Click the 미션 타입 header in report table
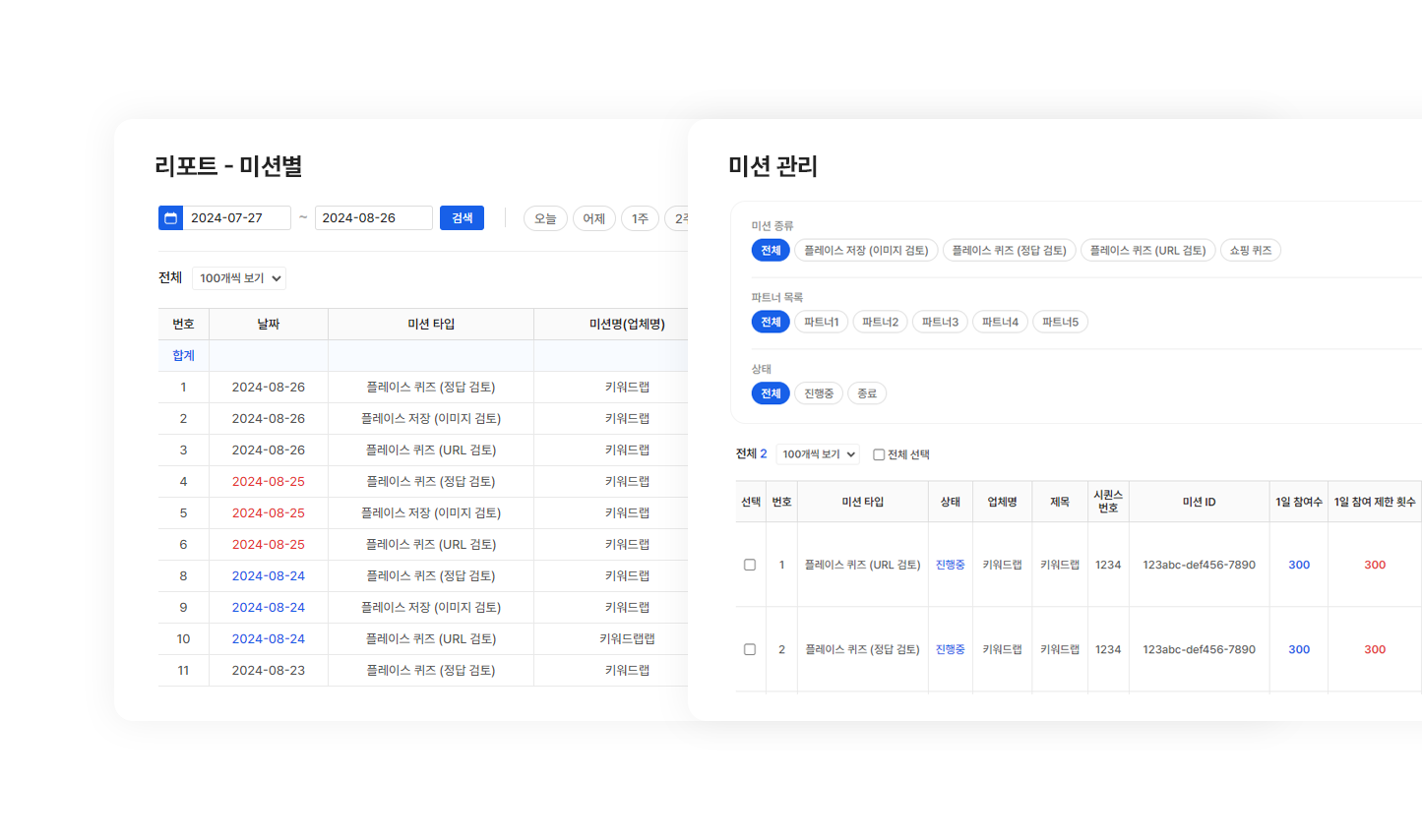Screen dimensions: 1422x840 click(x=431, y=324)
